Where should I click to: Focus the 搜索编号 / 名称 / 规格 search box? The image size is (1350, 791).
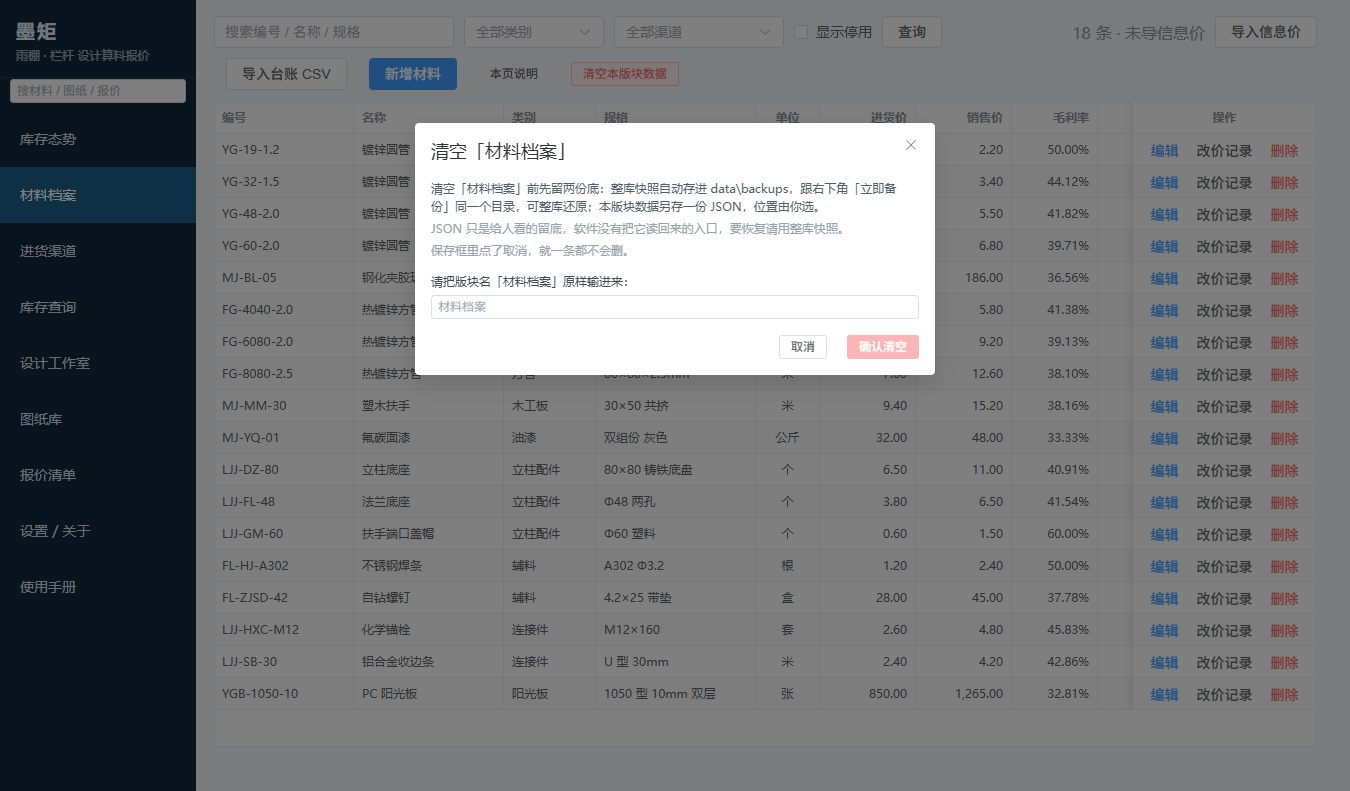(x=334, y=32)
